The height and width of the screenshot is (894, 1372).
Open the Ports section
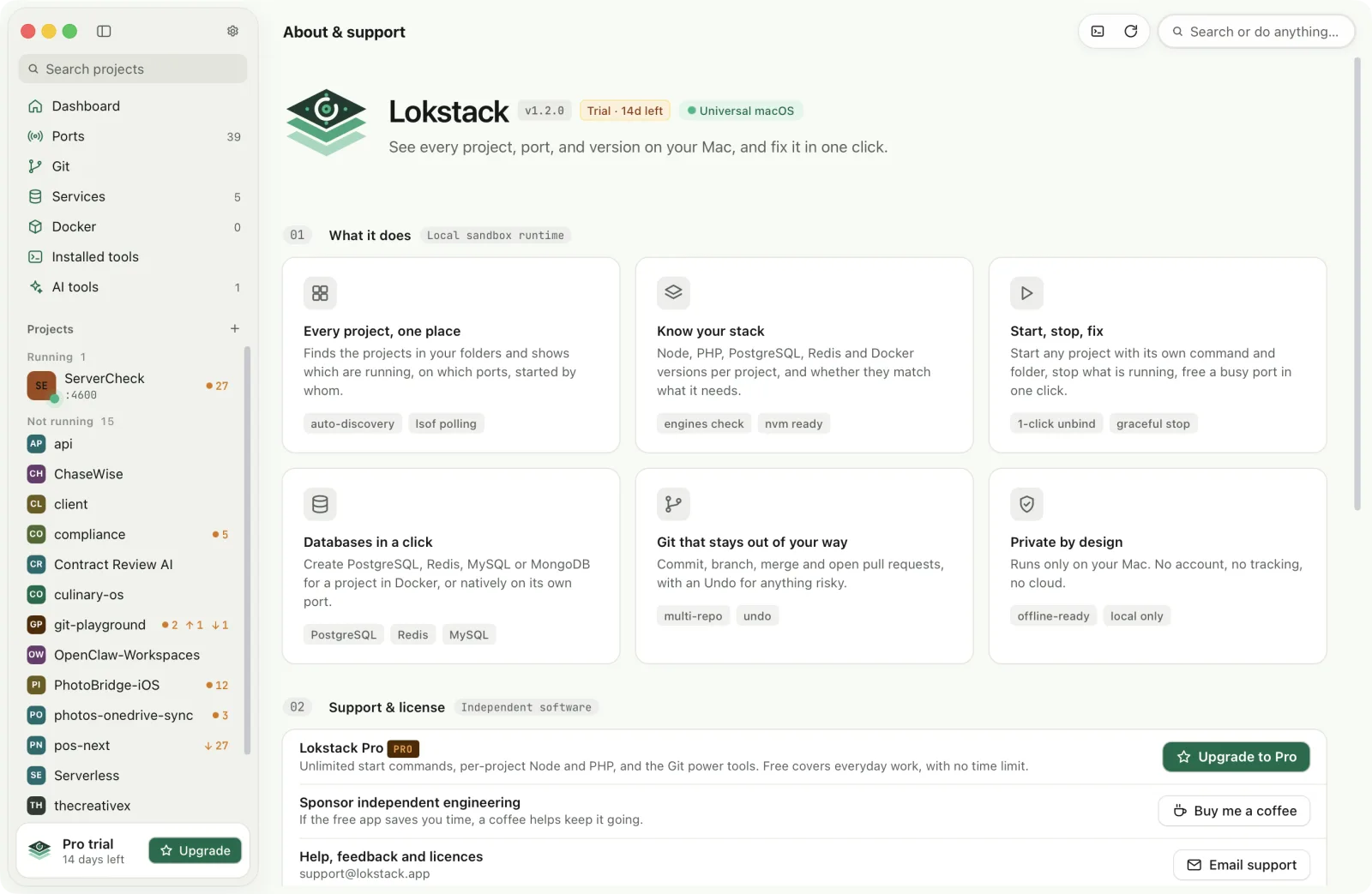133,136
